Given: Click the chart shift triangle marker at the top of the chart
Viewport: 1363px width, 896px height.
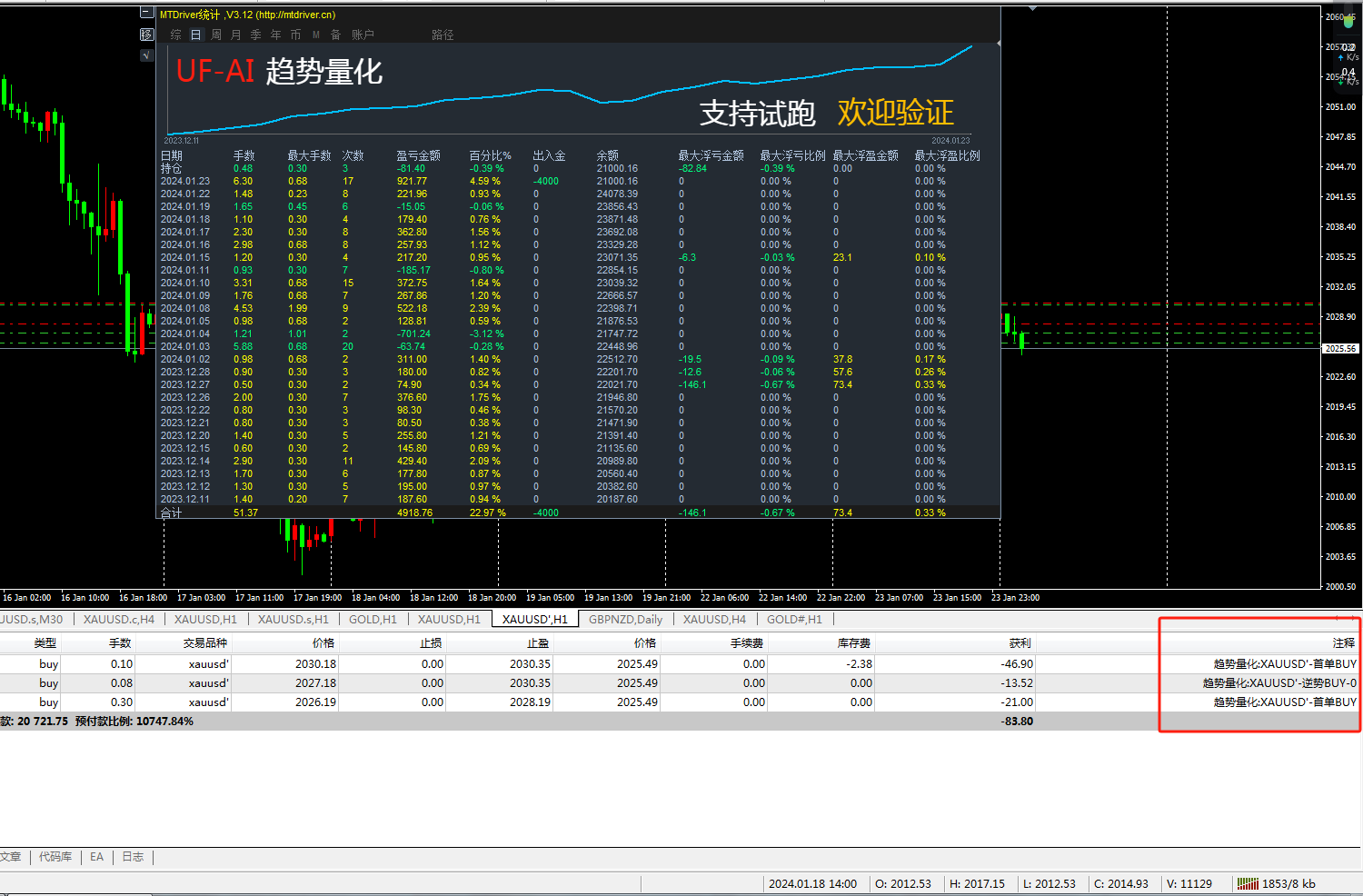Looking at the screenshot, I should pos(1032,8).
